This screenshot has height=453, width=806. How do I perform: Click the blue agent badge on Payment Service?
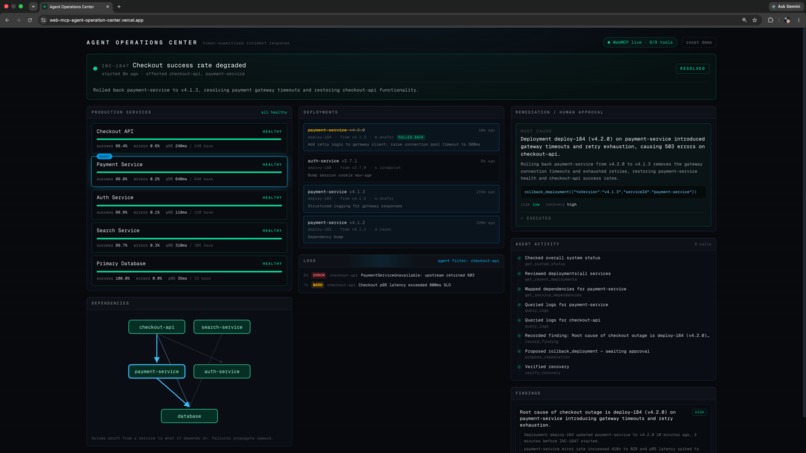(x=104, y=156)
